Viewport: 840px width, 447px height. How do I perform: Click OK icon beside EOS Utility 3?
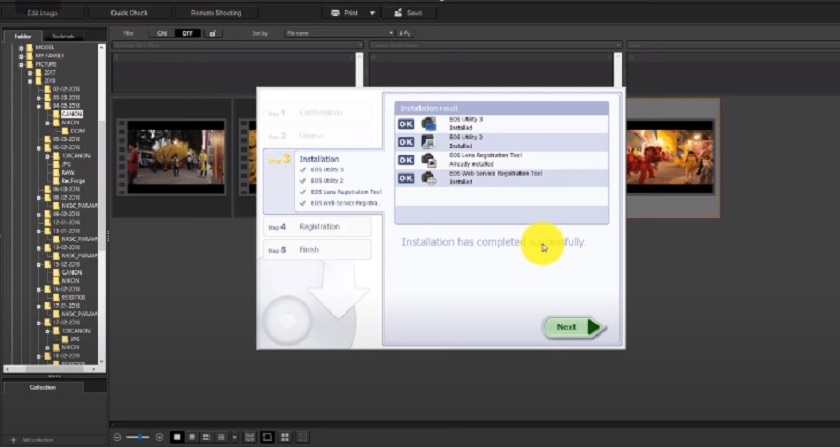tap(406, 124)
